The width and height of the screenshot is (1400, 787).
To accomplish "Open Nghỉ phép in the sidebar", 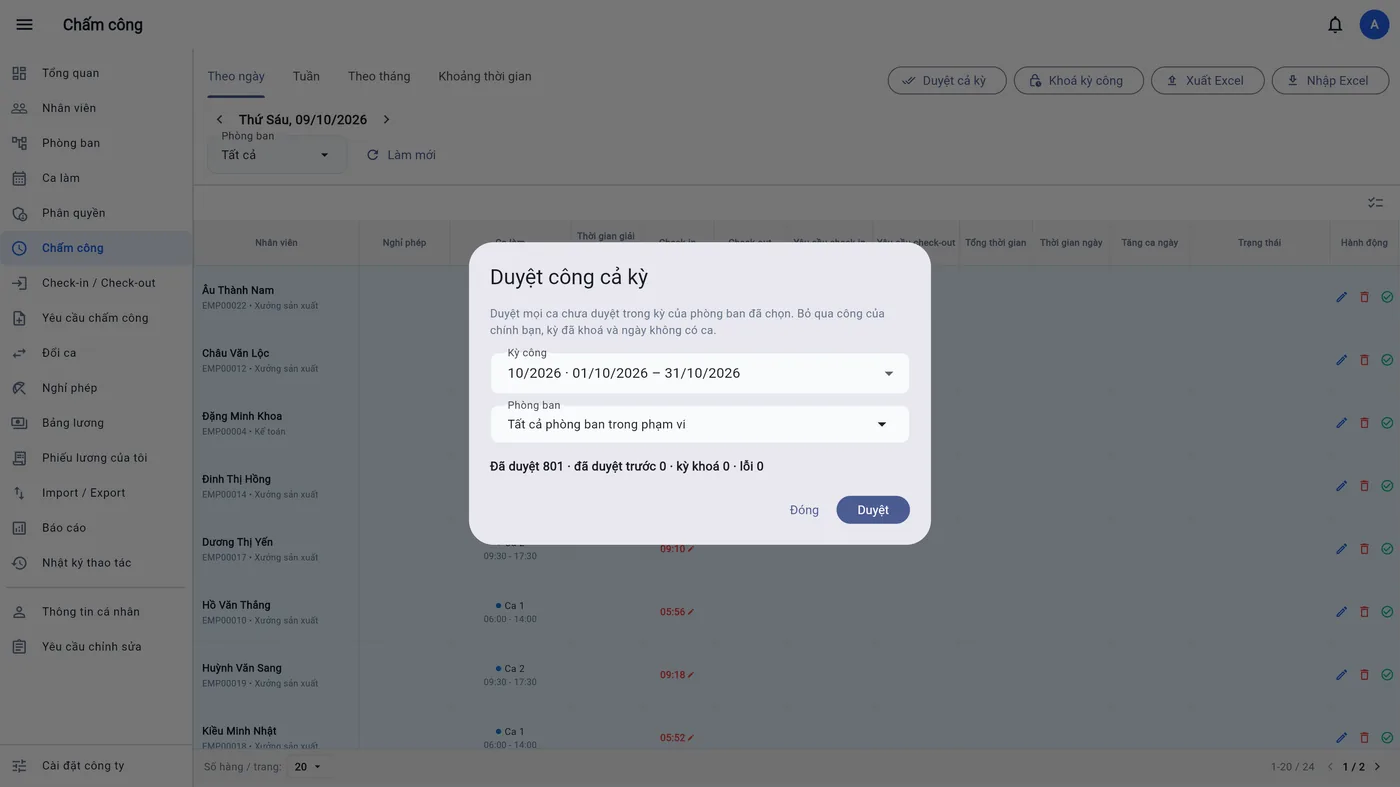I will [96, 388].
